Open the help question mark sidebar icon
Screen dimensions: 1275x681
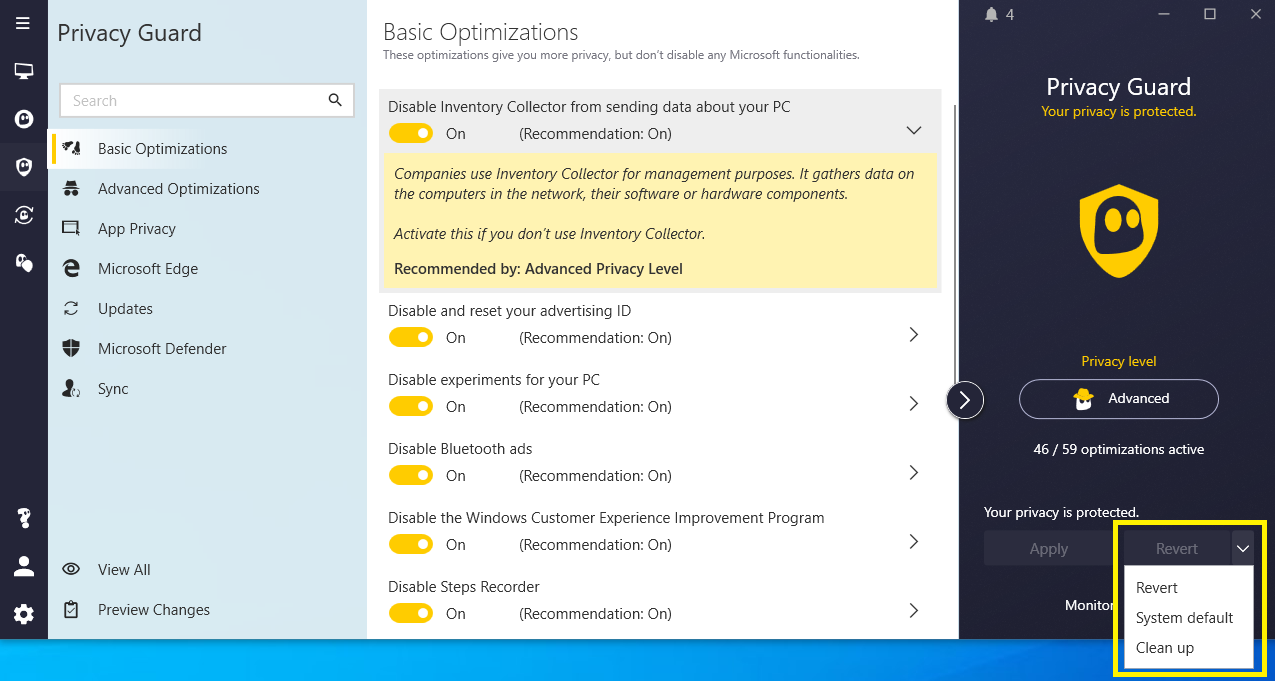pyautogui.click(x=23, y=518)
